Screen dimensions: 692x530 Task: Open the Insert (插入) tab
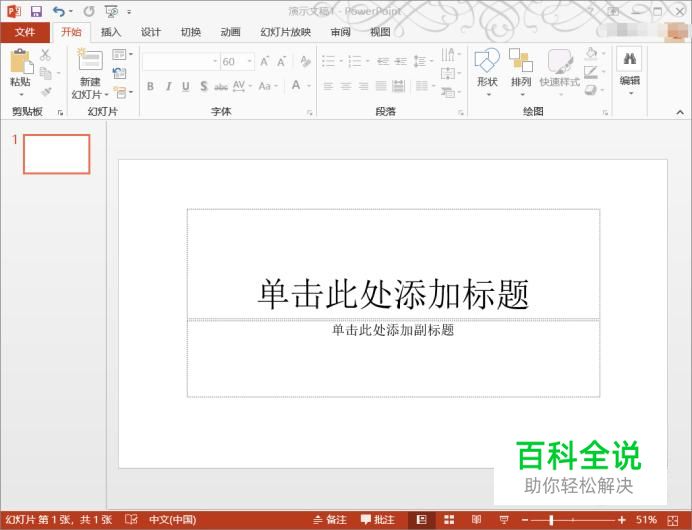pyautogui.click(x=111, y=32)
